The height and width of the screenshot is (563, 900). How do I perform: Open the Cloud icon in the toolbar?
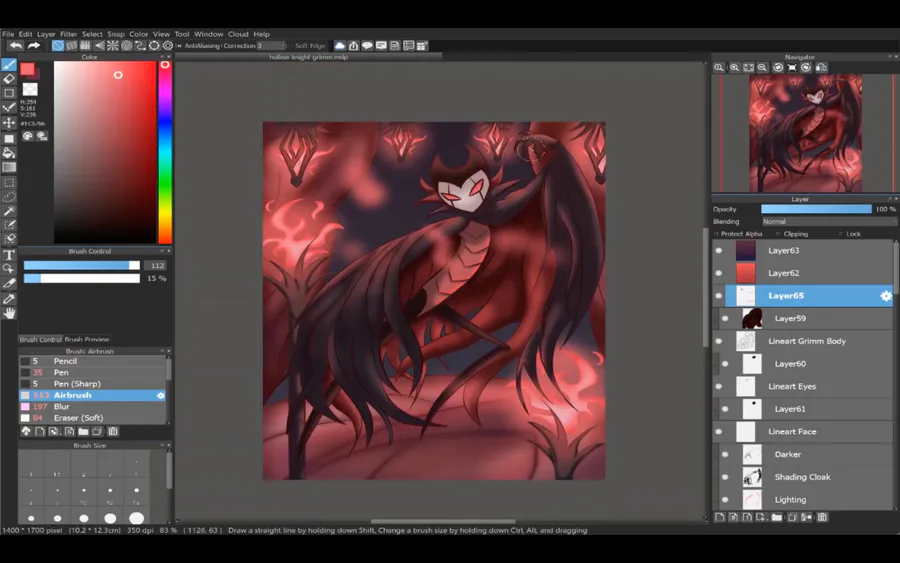coord(340,45)
